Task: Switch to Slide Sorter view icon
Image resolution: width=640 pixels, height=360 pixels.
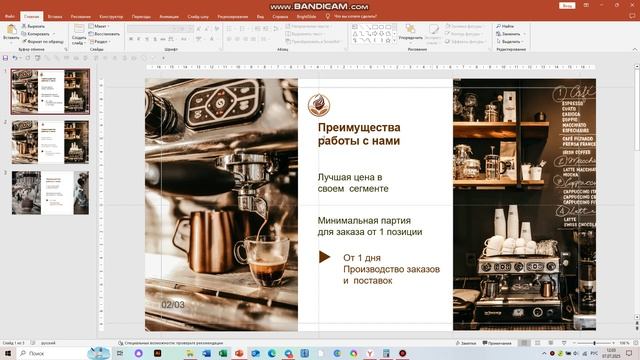Action: point(538,343)
